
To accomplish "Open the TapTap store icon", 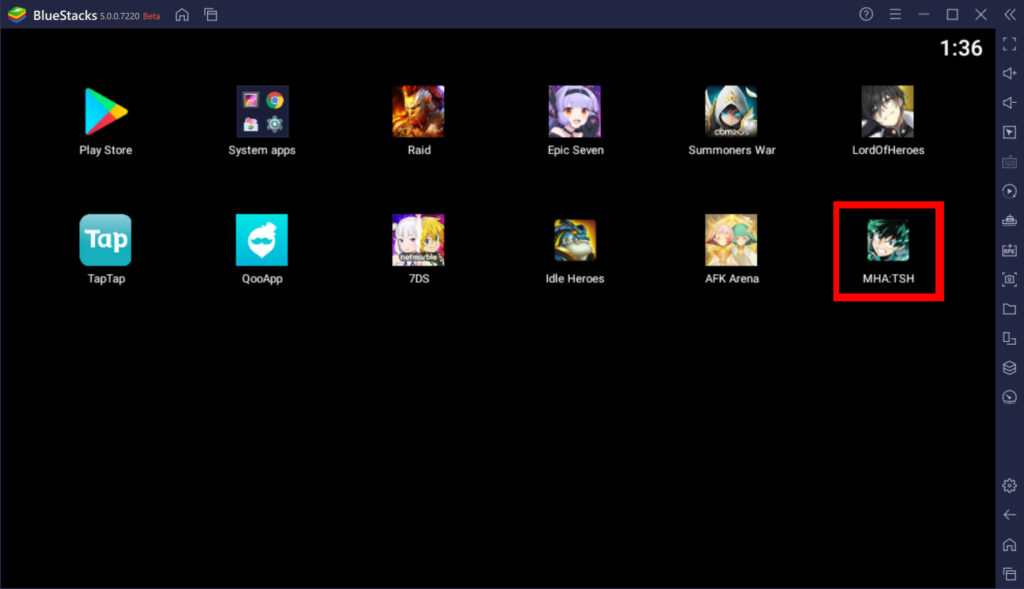I will pyautogui.click(x=104, y=240).
